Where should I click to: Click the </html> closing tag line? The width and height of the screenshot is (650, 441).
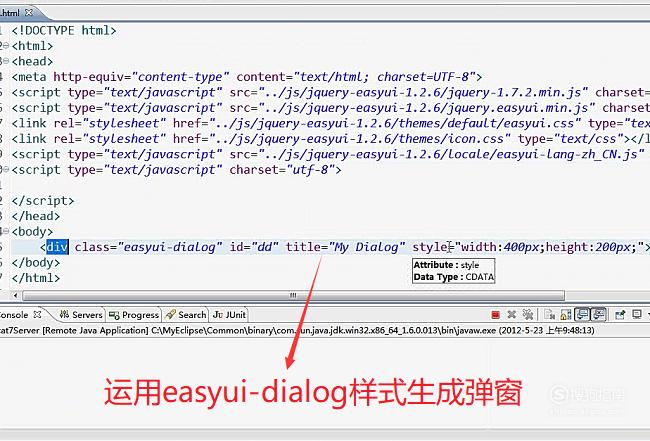(36, 278)
